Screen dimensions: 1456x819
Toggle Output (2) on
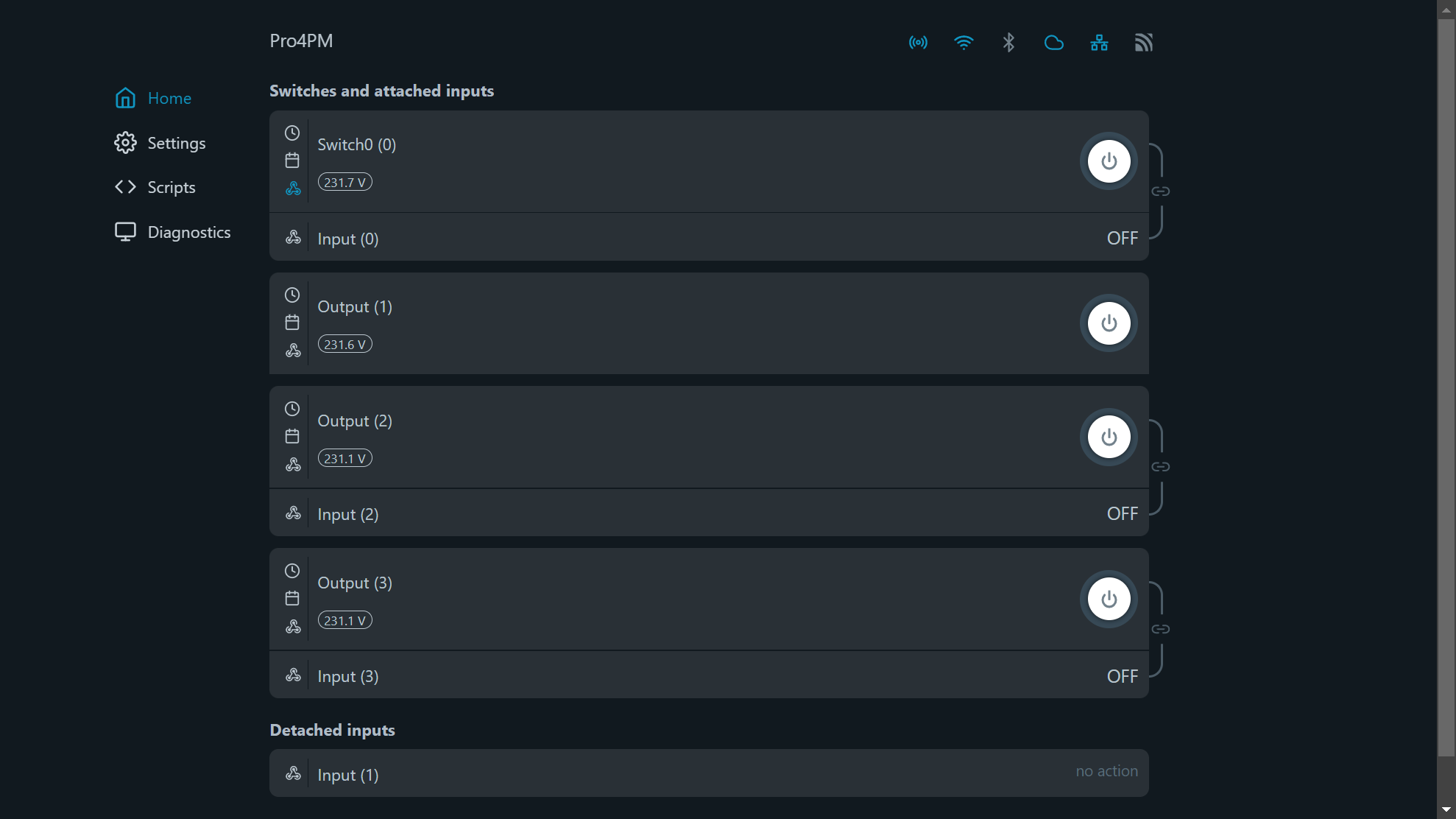click(x=1108, y=437)
